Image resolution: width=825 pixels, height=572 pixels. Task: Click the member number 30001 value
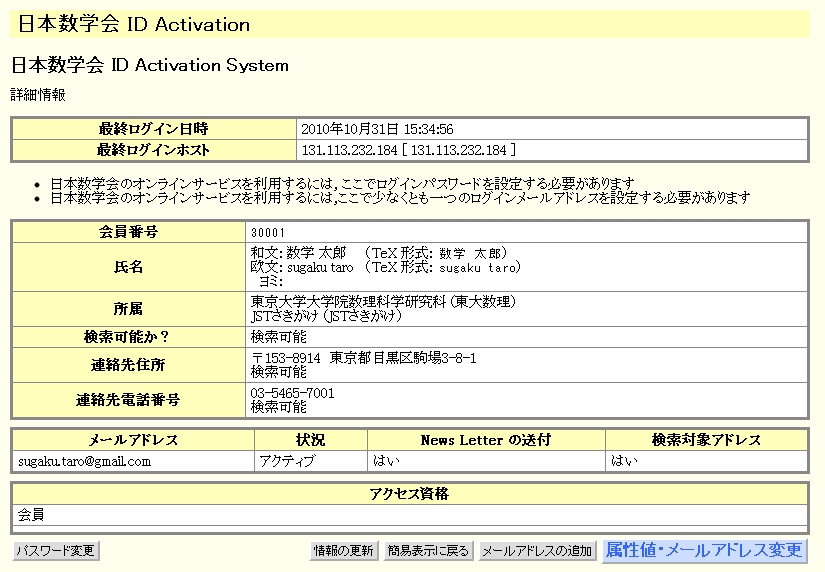pos(267,232)
